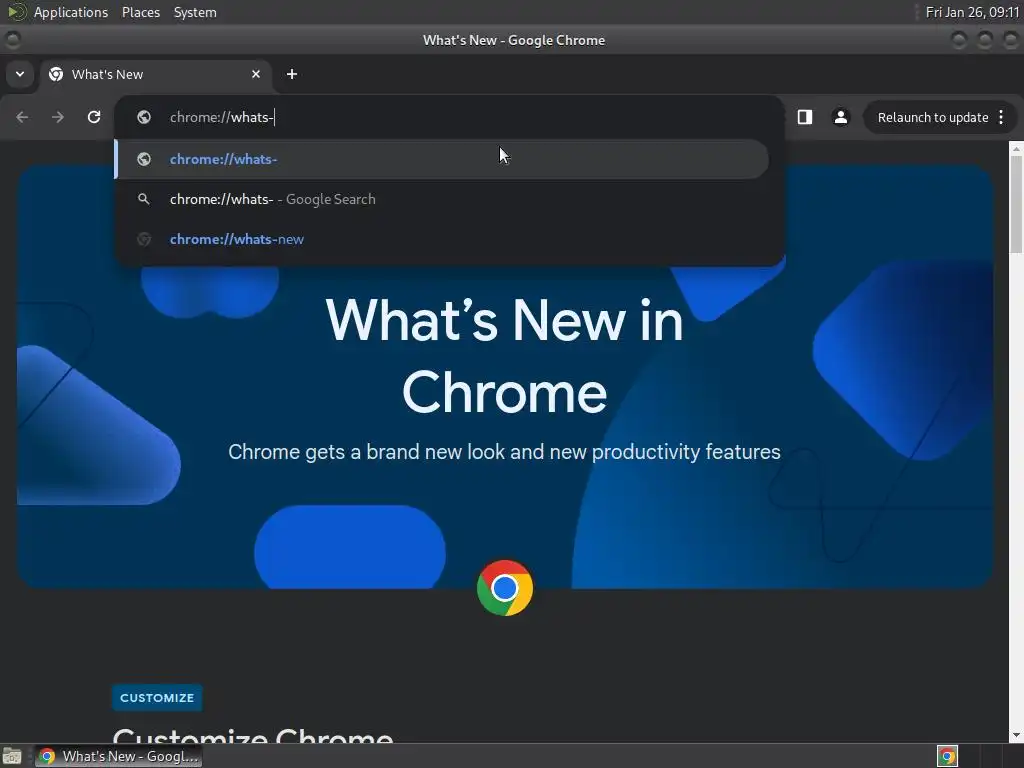This screenshot has width=1024, height=768.
Task: Open a new tab with plus button
Action: tap(292, 74)
